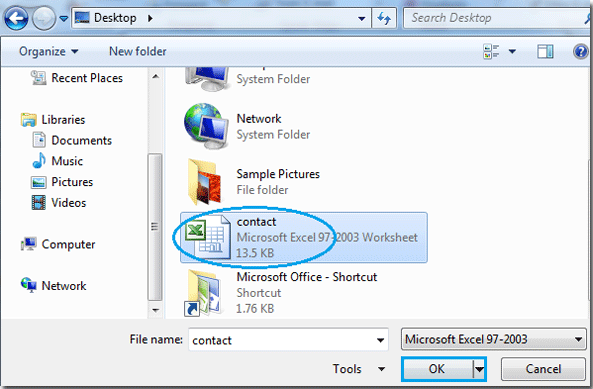
Task: Open Music library in sidebar
Action: tap(67, 161)
